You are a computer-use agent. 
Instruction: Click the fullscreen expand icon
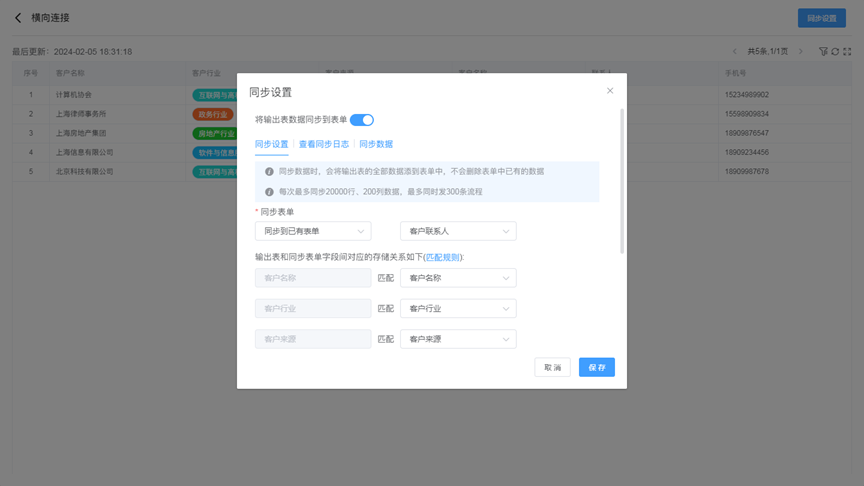tap(847, 51)
